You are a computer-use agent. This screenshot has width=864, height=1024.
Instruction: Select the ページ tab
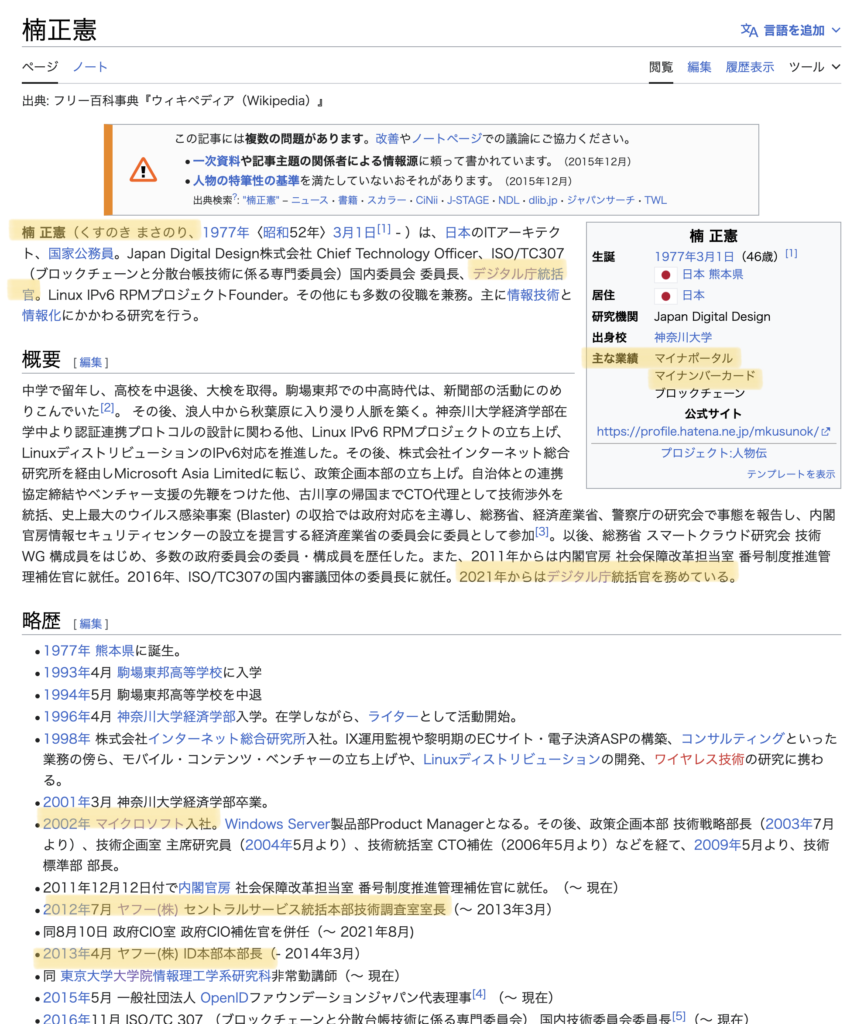(40, 67)
